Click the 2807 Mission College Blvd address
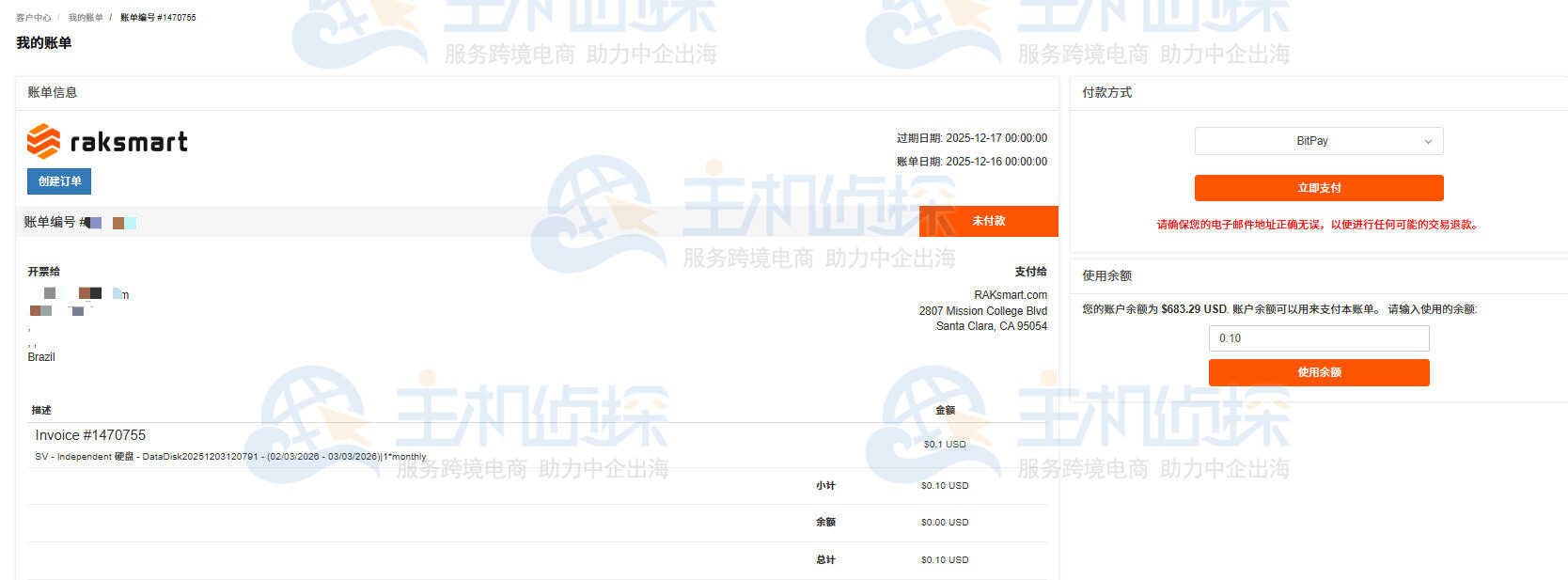The height and width of the screenshot is (580, 1568). tap(983, 311)
